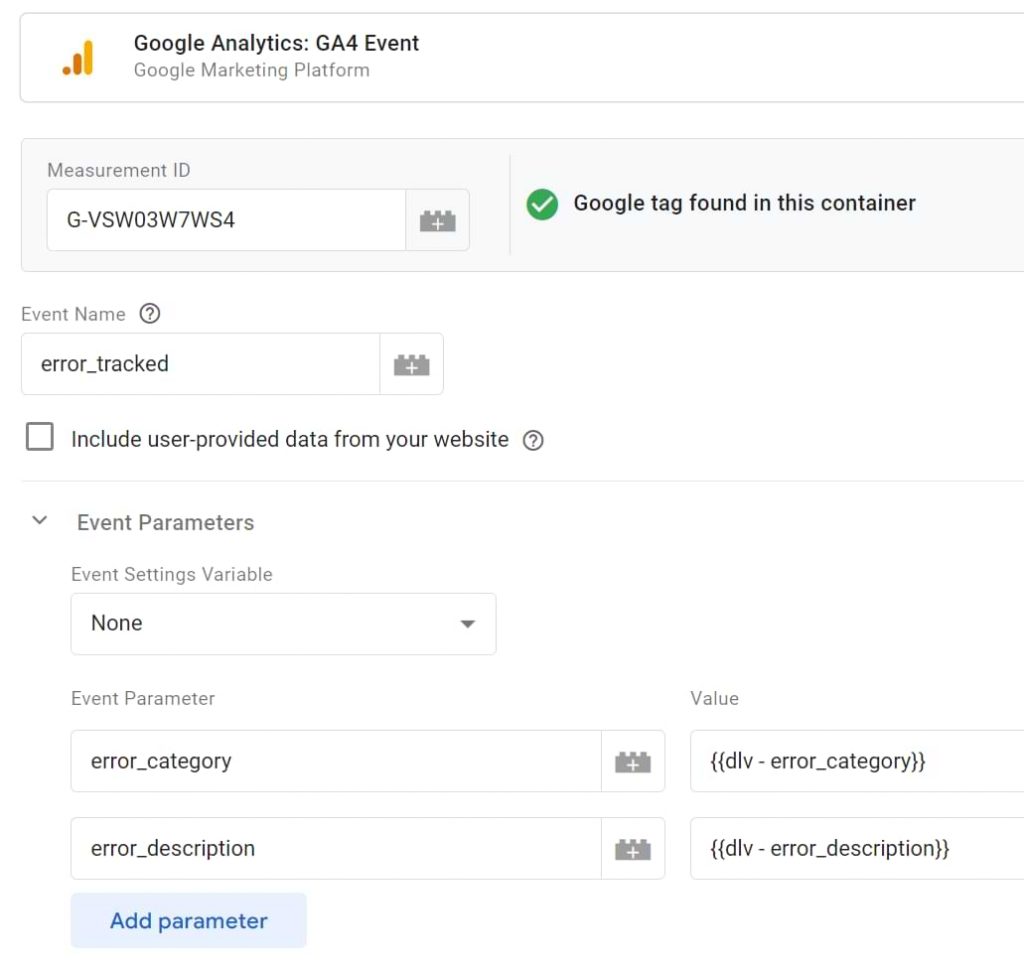Select the Google Analytics: GA4 Event header

(x=277, y=43)
